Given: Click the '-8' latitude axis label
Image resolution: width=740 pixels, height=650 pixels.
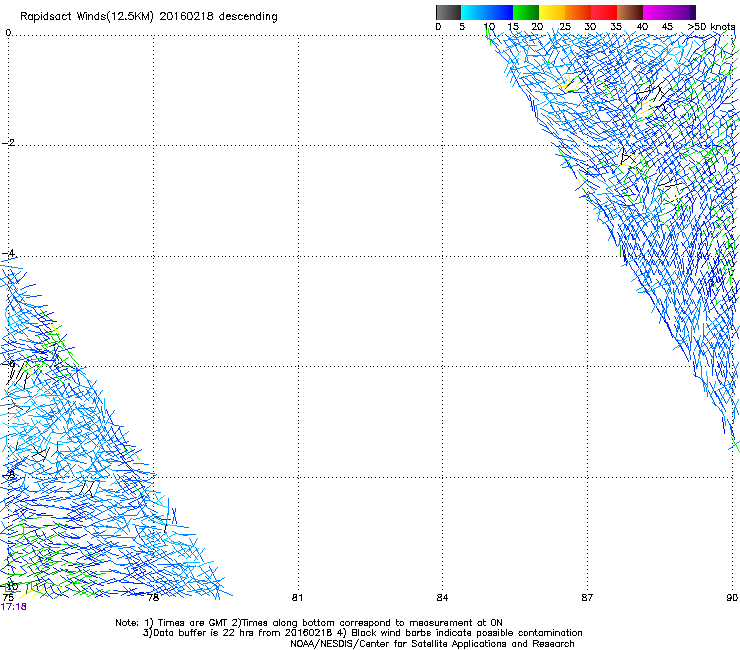Looking at the screenshot, I should pos(8,475).
